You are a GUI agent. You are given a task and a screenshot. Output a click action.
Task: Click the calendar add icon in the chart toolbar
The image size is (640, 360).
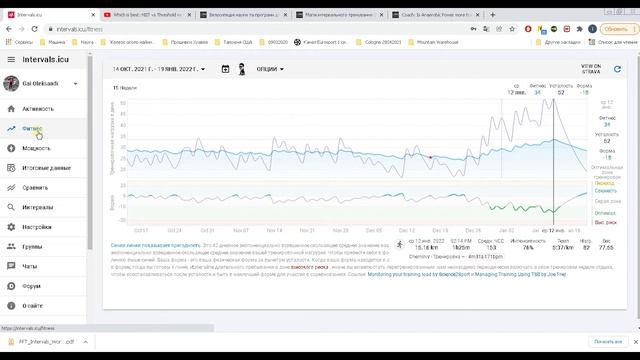(x=225, y=69)
